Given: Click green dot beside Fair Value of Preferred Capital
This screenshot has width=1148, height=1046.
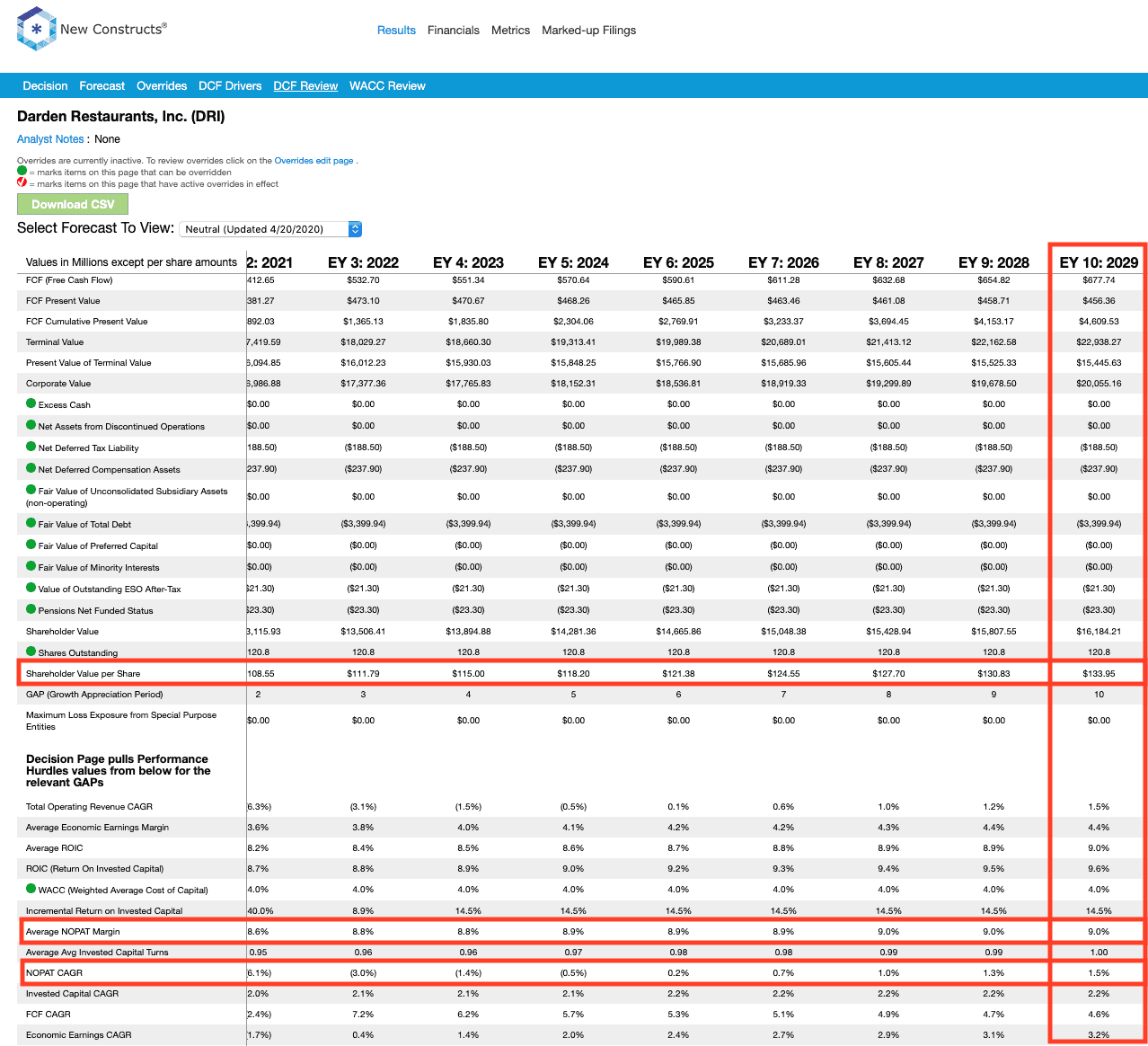Looking at the screenshot, I should point(31,545).
